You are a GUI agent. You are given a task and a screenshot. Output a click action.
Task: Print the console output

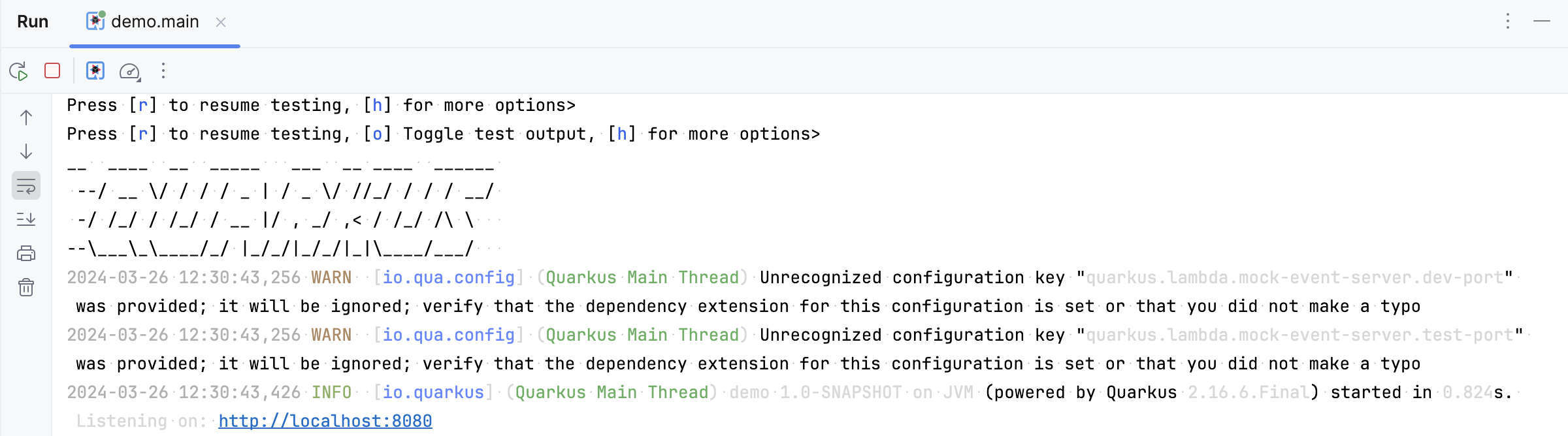25,253
